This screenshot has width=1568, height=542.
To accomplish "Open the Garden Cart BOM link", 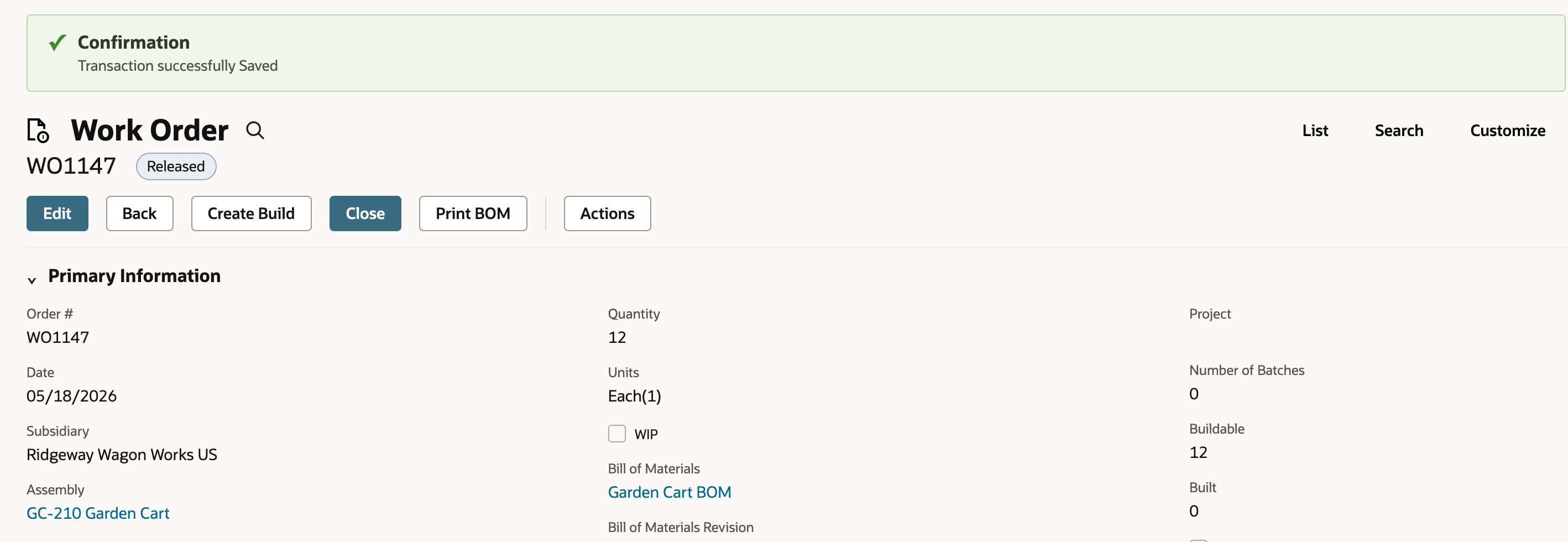I will (670, 492).
